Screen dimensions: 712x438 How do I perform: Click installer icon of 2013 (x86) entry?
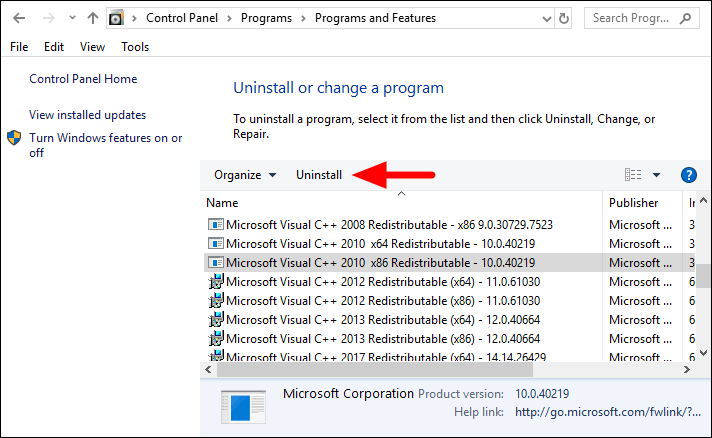[x=216, y=339]
